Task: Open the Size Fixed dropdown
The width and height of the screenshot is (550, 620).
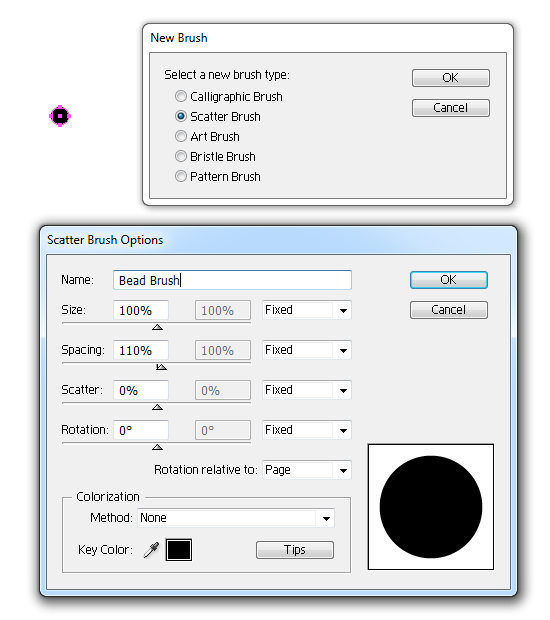Action: 307,310
